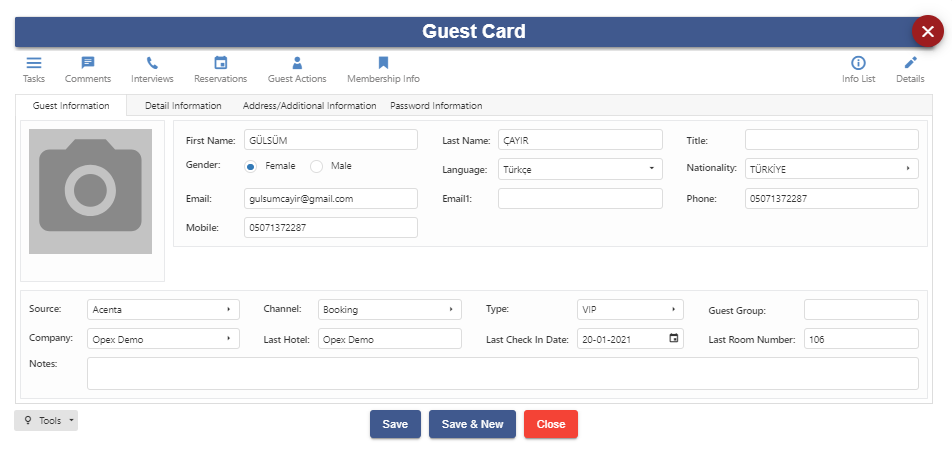Click the Save & New button
This screenshot has height=467, width=952.
(x=472, y=424)
